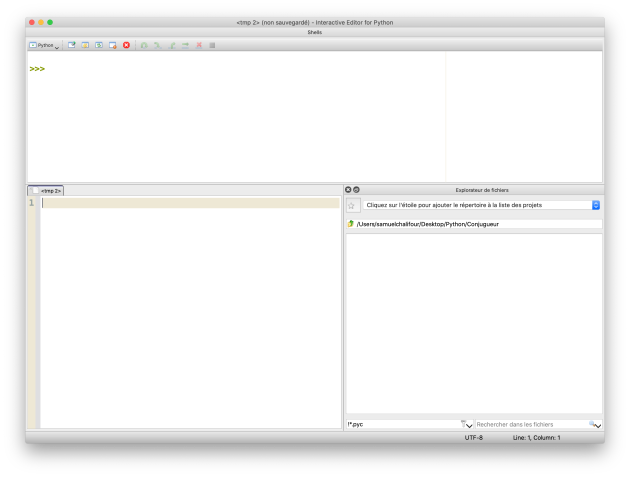Viewport: 630px width, 477px height.
Task: Click the !*.pyc filter field
Action: (400, 425)
